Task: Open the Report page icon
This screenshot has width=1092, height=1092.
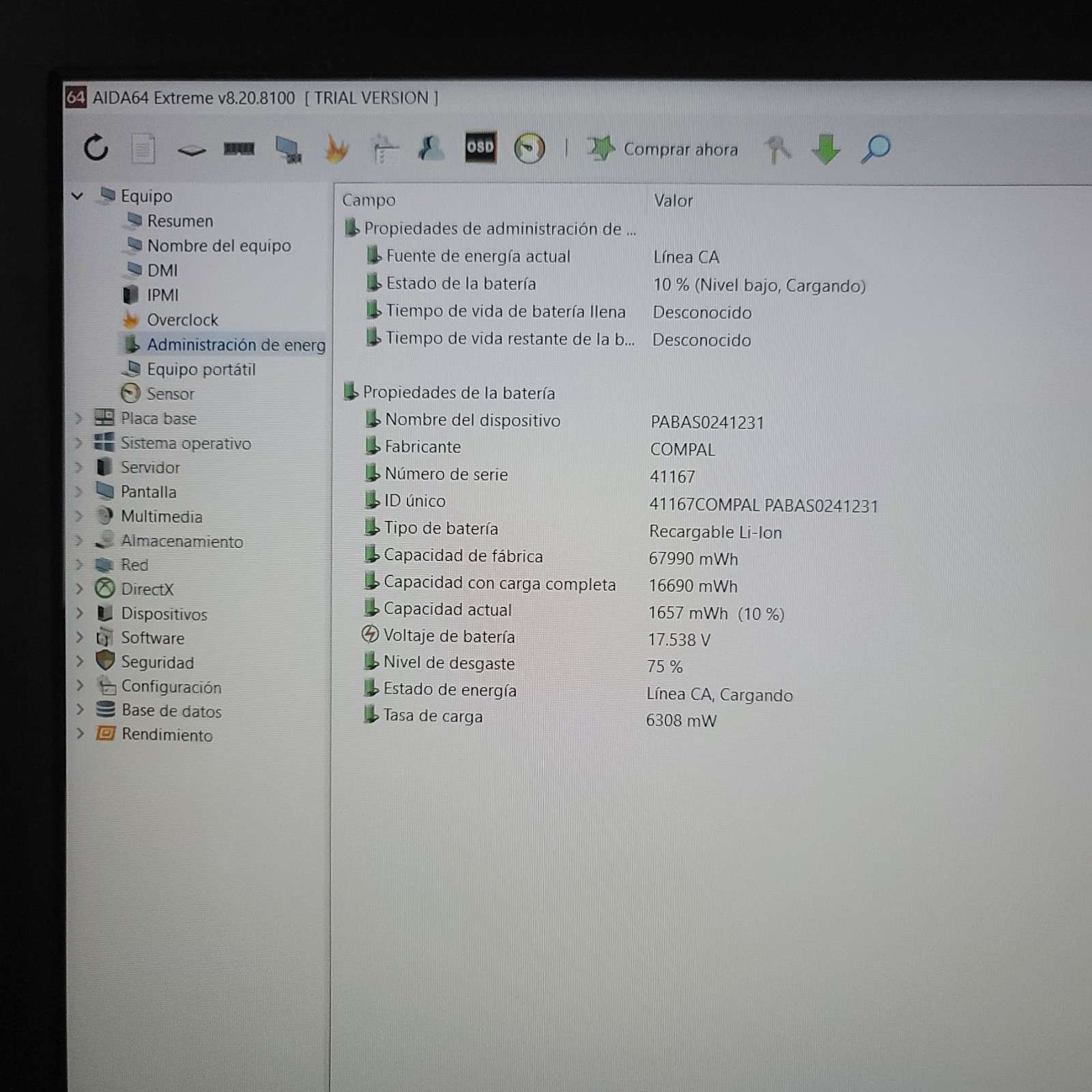Action: coord(143,148)
